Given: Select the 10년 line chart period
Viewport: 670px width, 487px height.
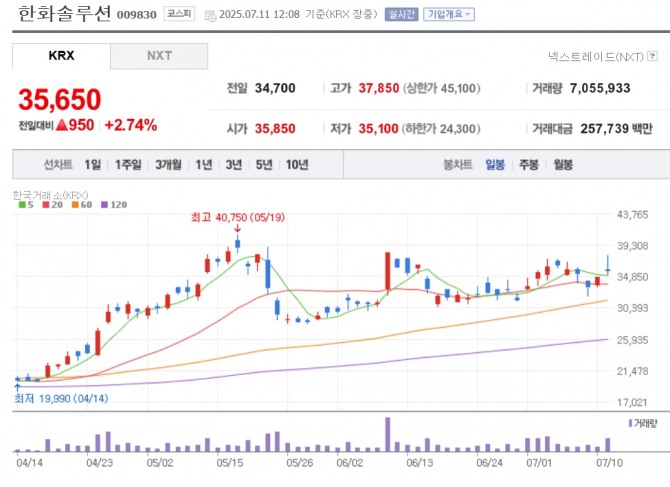Looking at the screenshot, I should [297, 165].
